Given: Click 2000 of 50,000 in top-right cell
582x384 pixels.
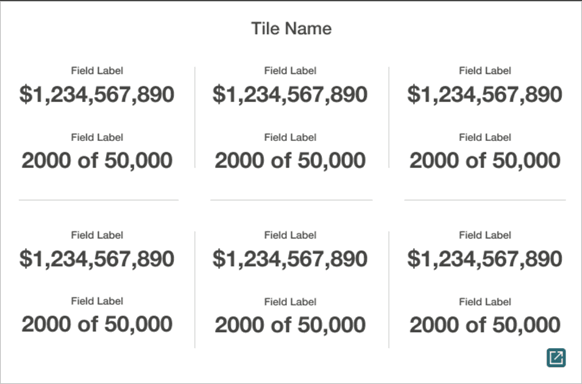Looking at the screenshot, I should pos(485,161).
